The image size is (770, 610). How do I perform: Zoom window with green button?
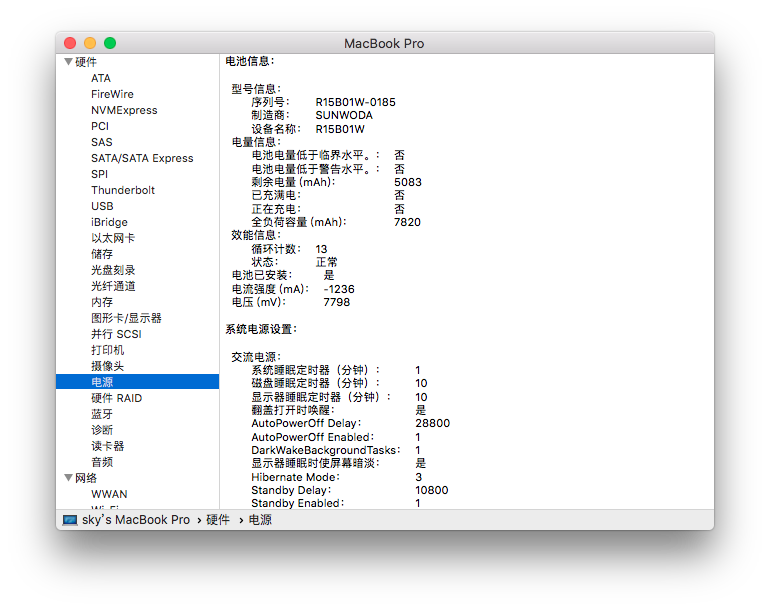[110, 43]
